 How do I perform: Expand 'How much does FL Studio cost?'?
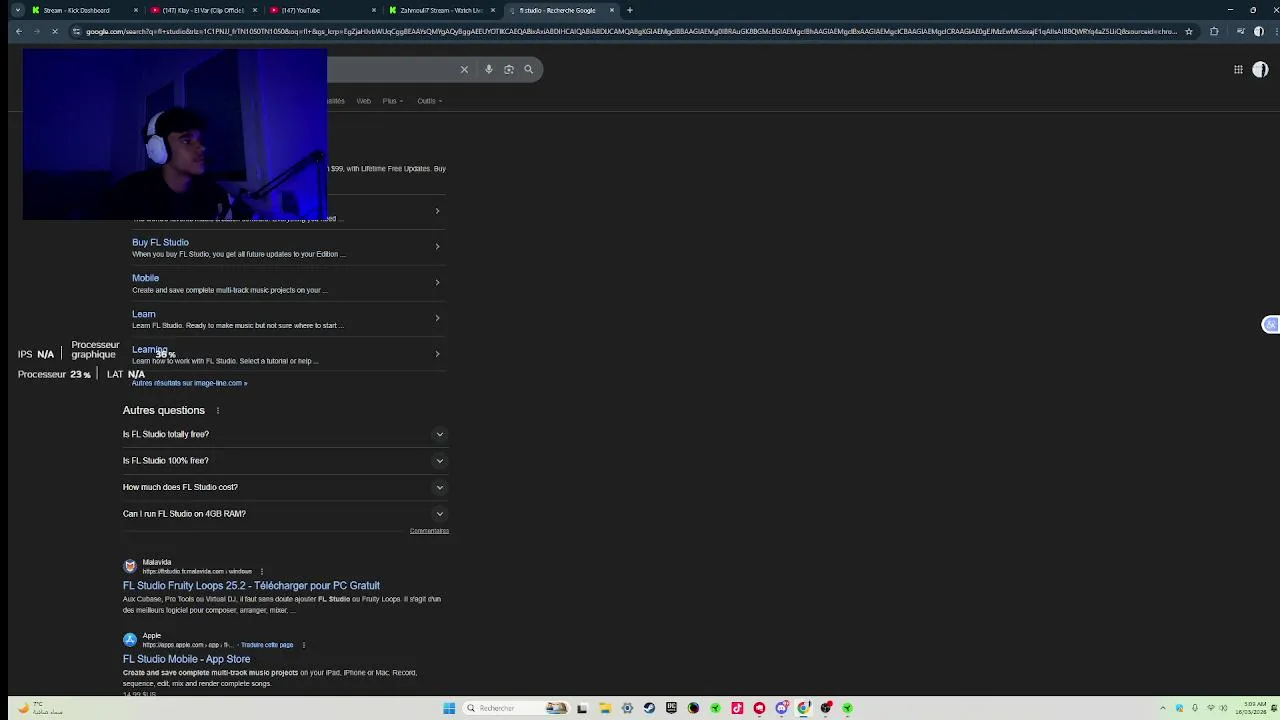pos(284,487)
